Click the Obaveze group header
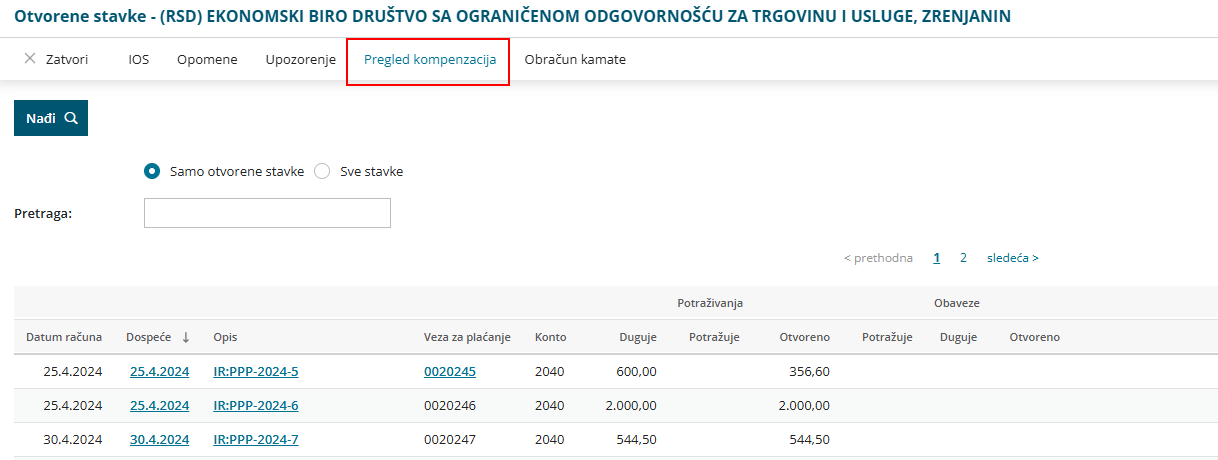Viewport: 1218px width, 460px height. pyautogui.click(x=956, y=303)
